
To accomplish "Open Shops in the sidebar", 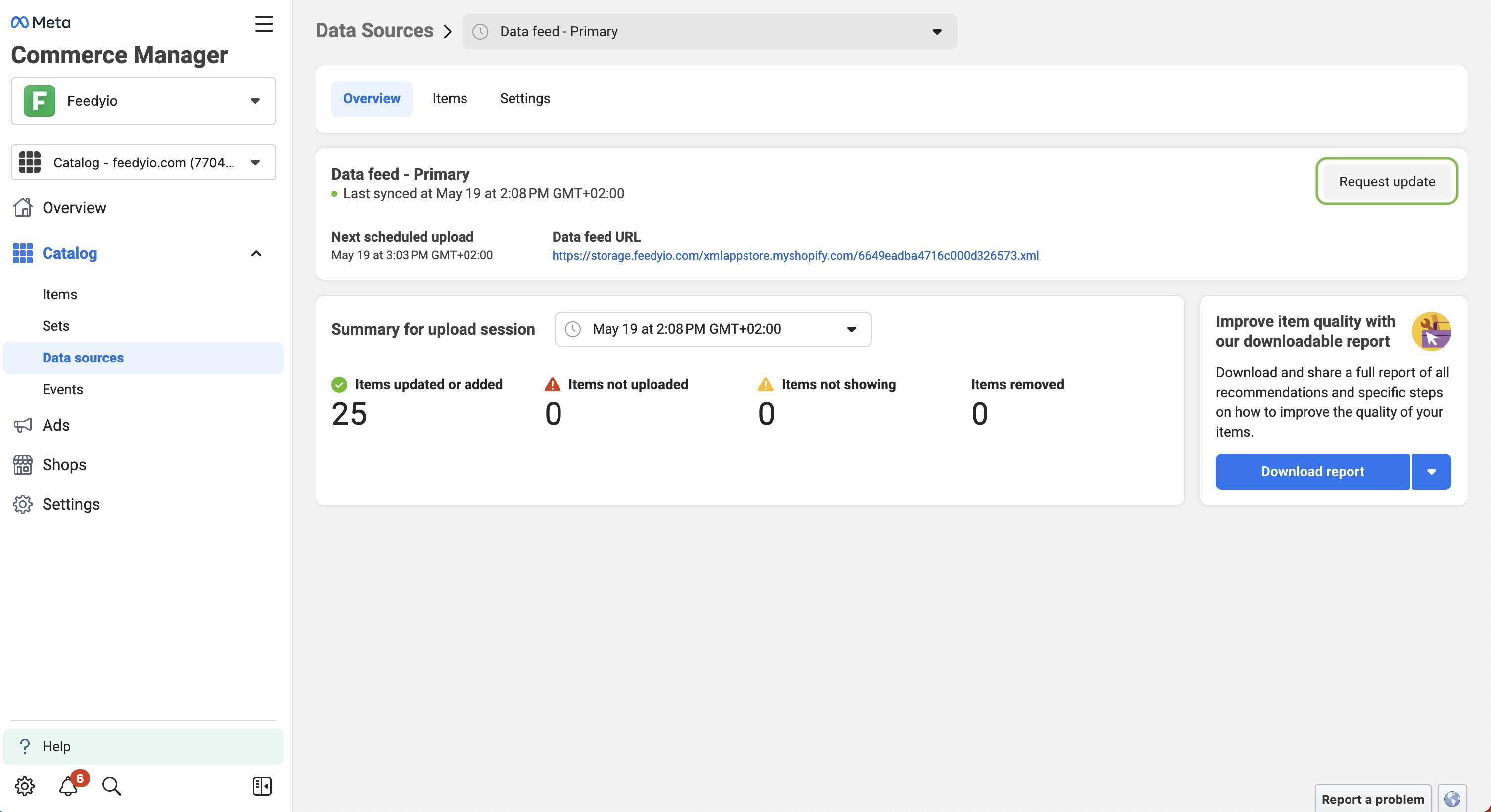I will (x=64, y=465).
